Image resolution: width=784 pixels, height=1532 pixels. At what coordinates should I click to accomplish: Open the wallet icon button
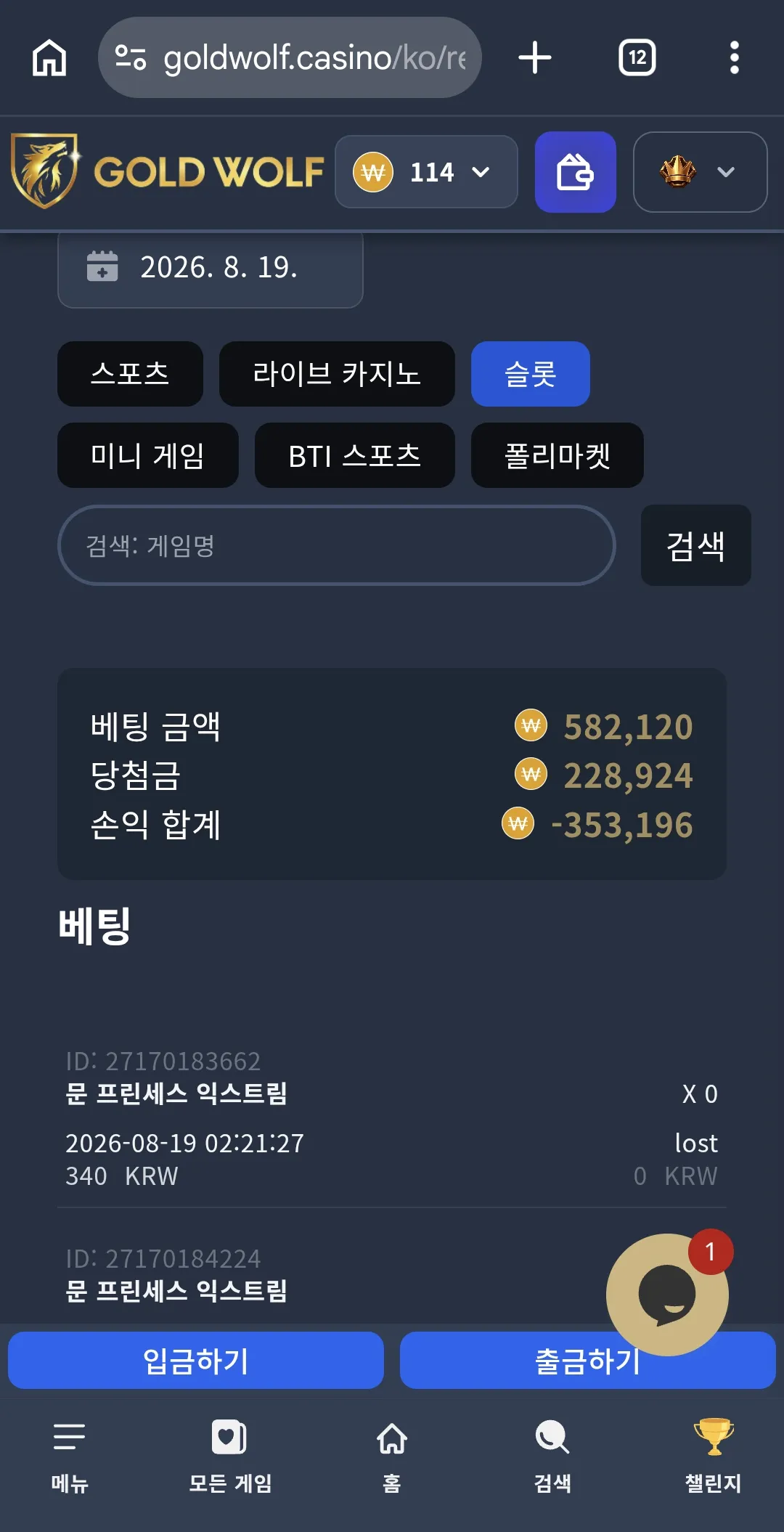pos(576,172)
